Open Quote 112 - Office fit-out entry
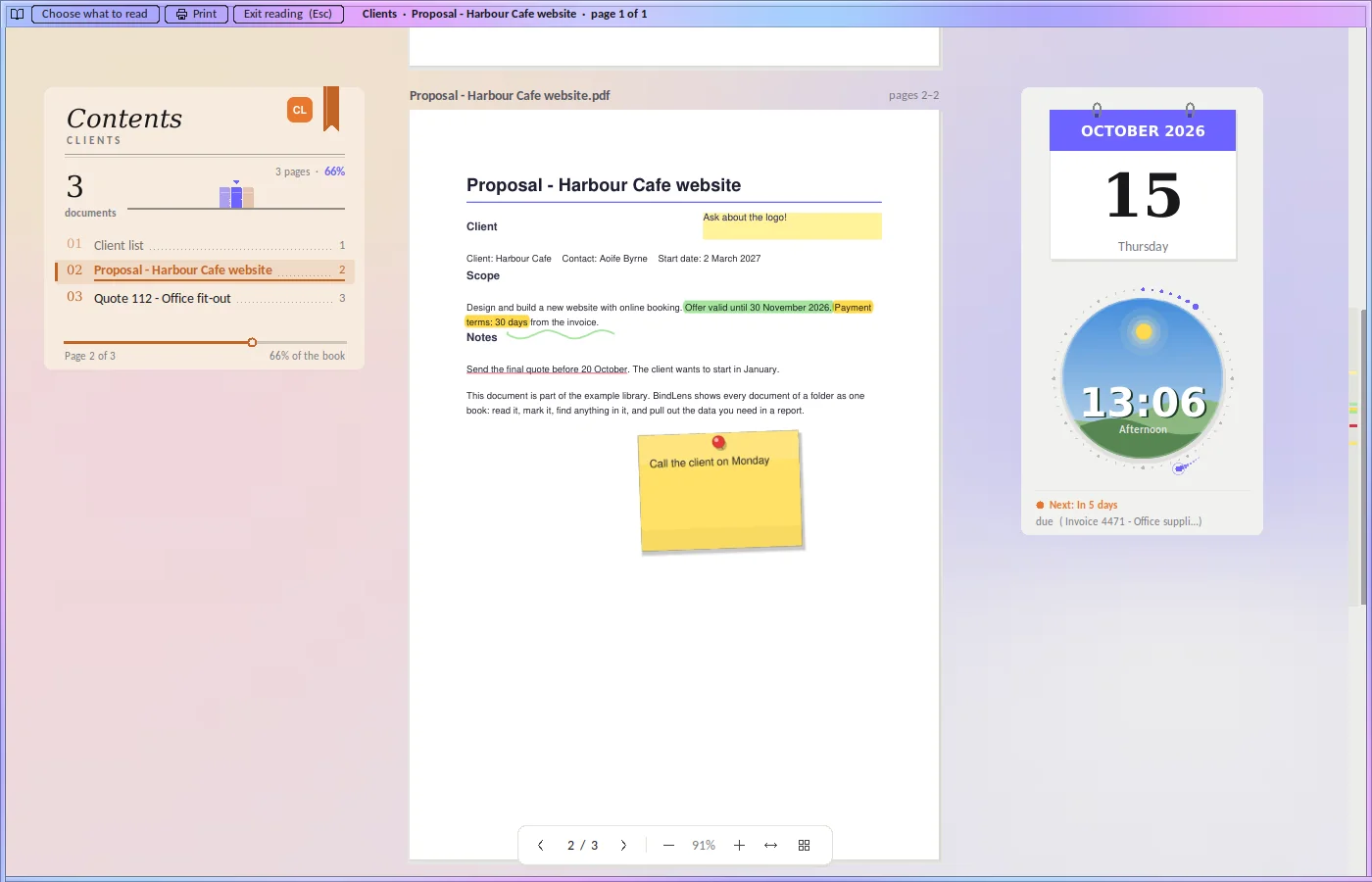The image size is (1372, 882). pyautogui.click(x=205, y=298)
